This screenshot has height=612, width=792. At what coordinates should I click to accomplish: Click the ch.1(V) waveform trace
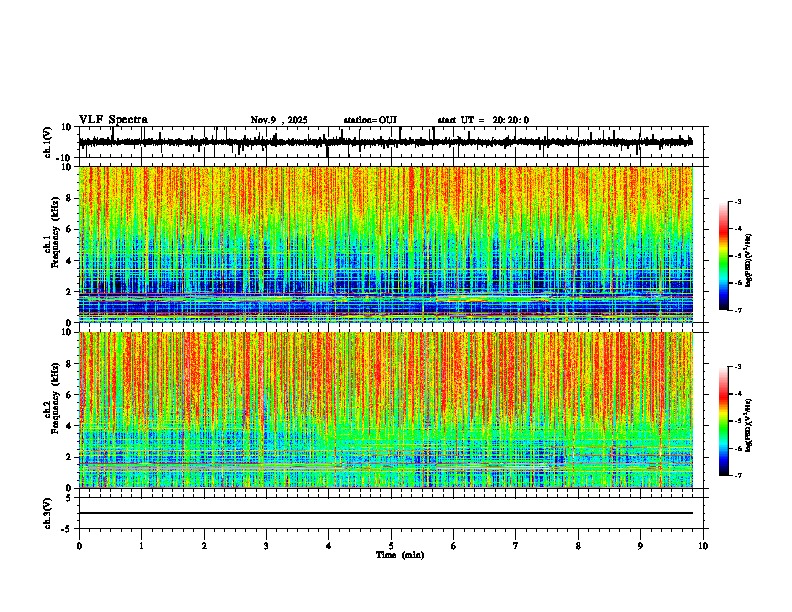[x=386, y=142]
